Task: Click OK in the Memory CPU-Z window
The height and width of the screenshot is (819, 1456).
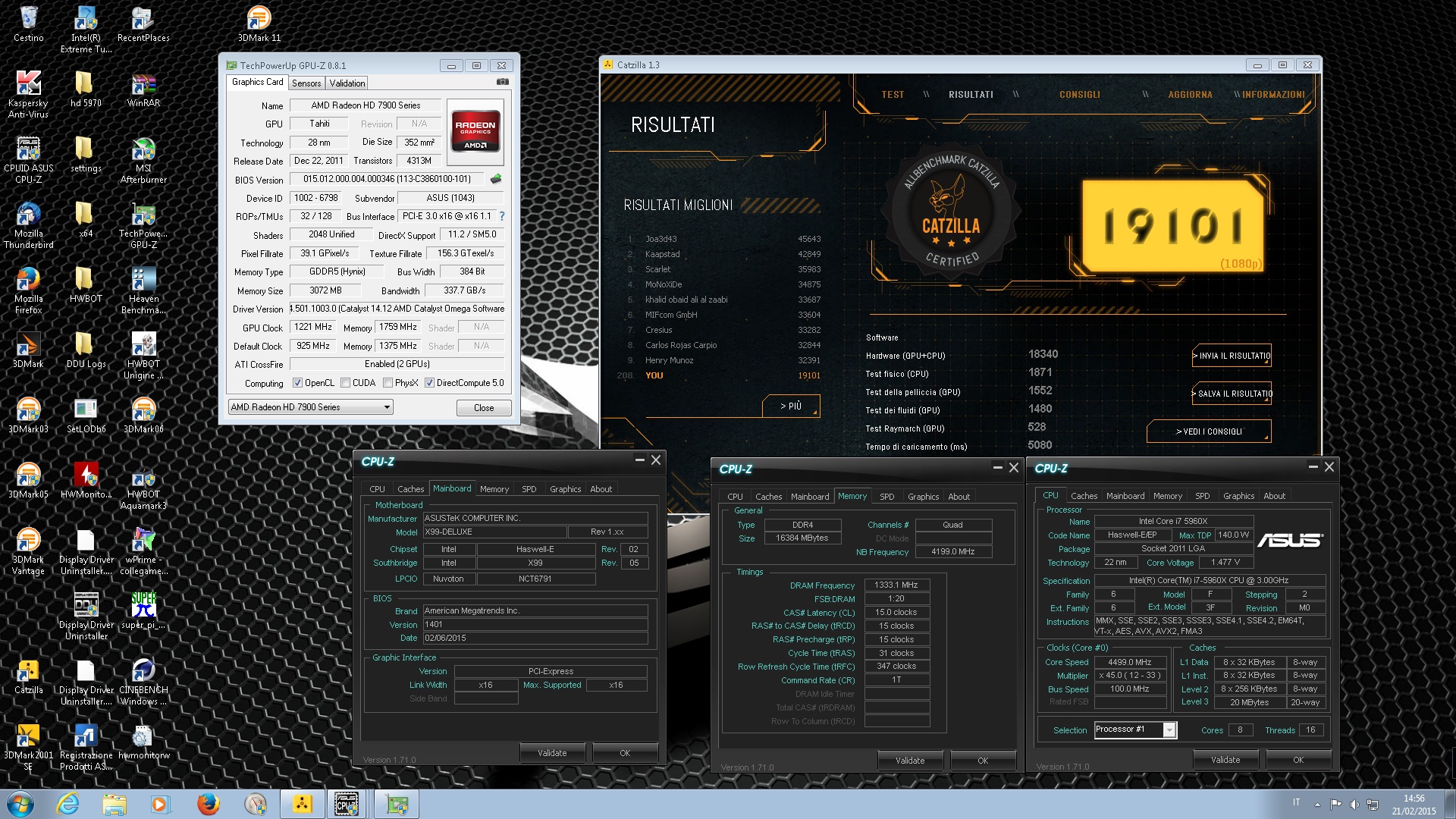Action: (983, 761)
